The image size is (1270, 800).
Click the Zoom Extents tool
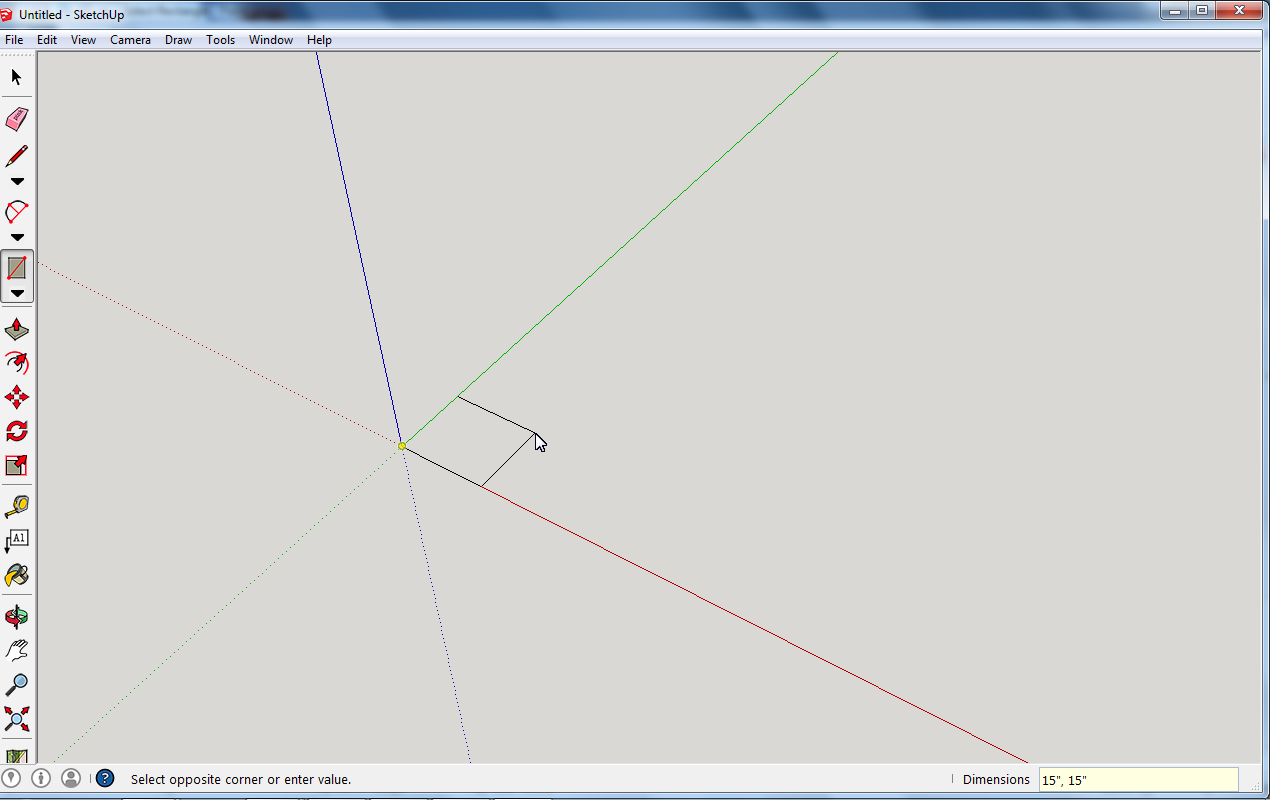point(17,718)
